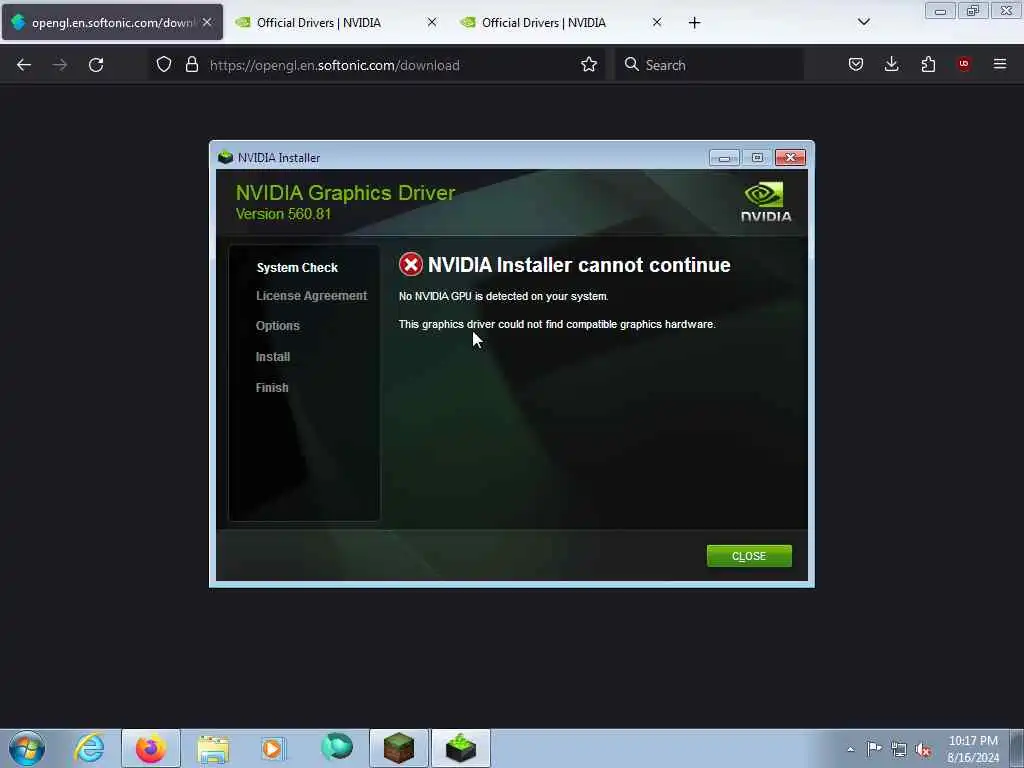Click the NVIDIA logo in installer header
The height and width of the screenshot is (768, 1024).
765,202
